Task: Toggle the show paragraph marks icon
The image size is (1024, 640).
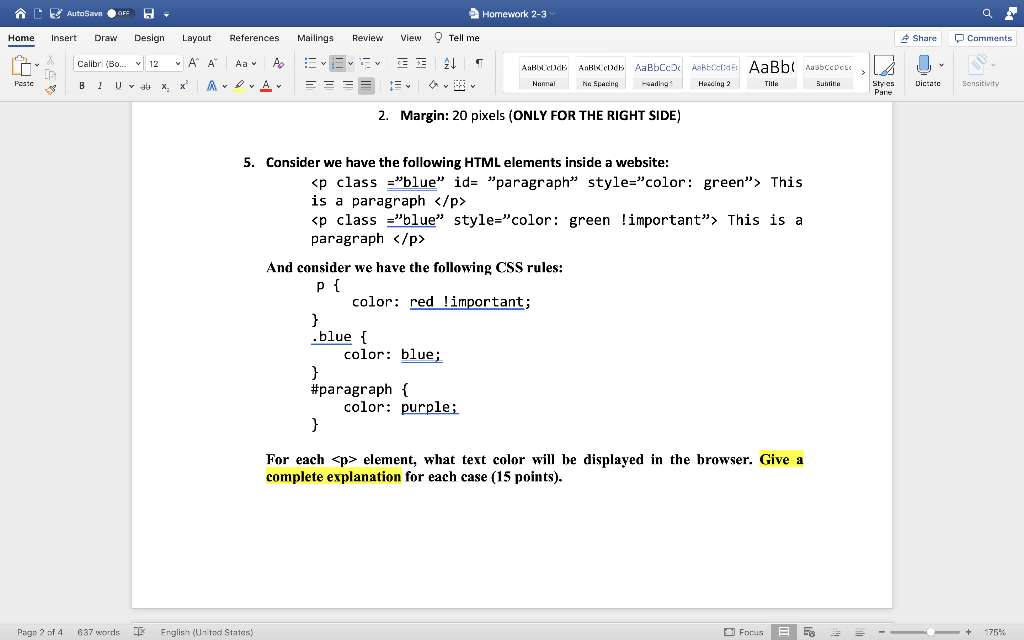Action: (479, 63)
